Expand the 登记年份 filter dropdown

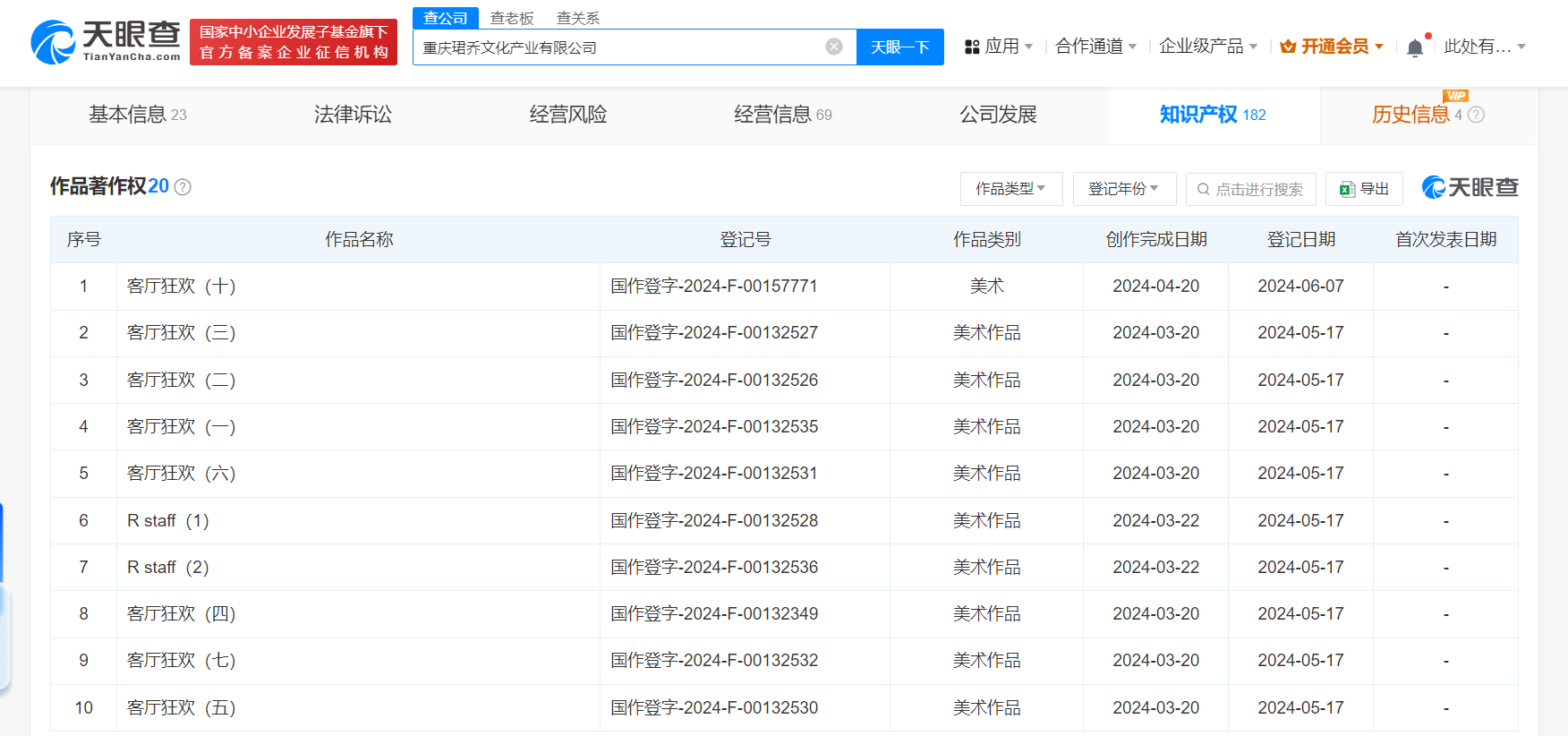[x=1124, y=189]
